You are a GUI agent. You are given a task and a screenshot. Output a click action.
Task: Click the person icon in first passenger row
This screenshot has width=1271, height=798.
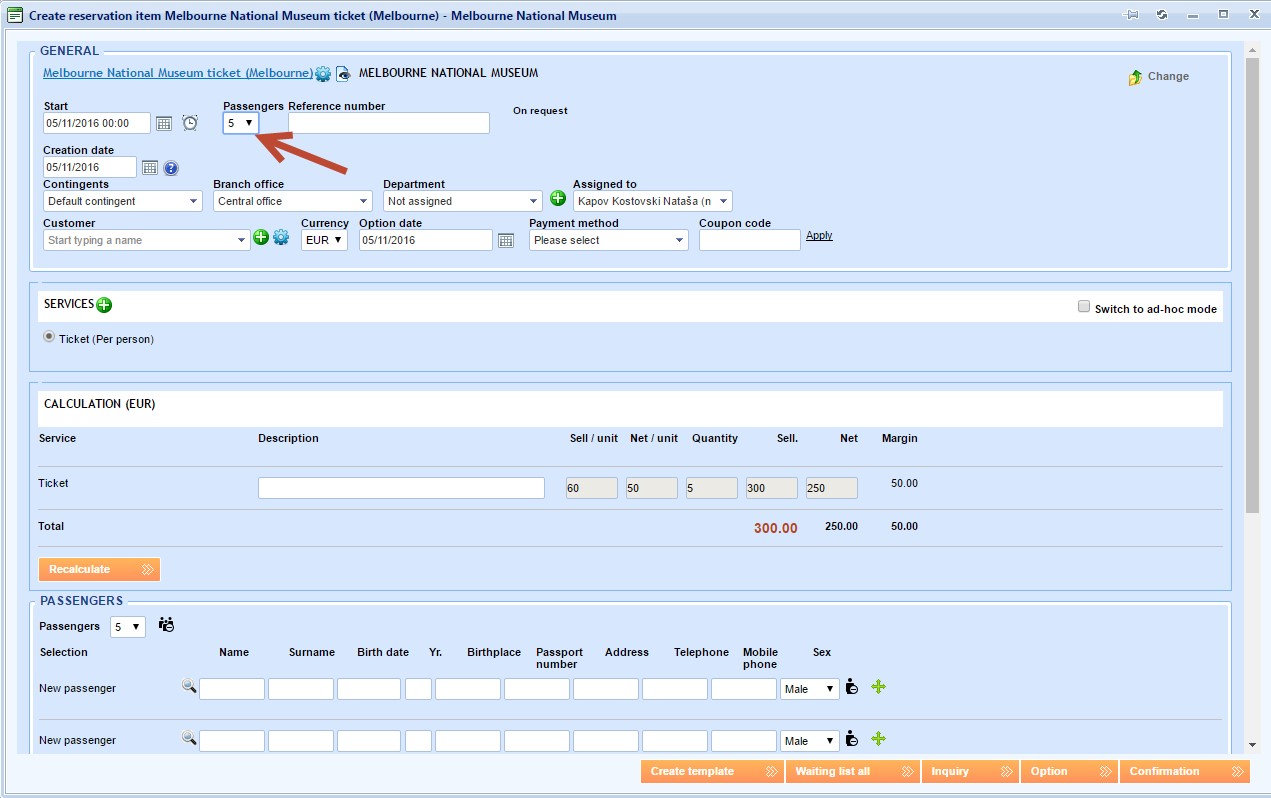[x=852, y=686]
